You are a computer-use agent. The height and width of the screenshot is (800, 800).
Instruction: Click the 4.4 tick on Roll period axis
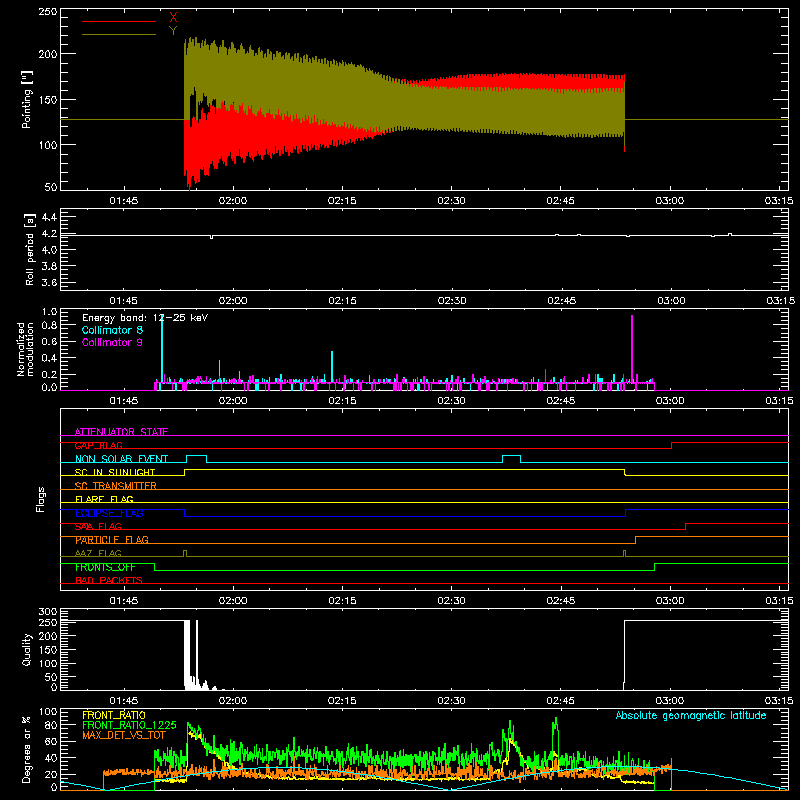(x=48, y=217)
